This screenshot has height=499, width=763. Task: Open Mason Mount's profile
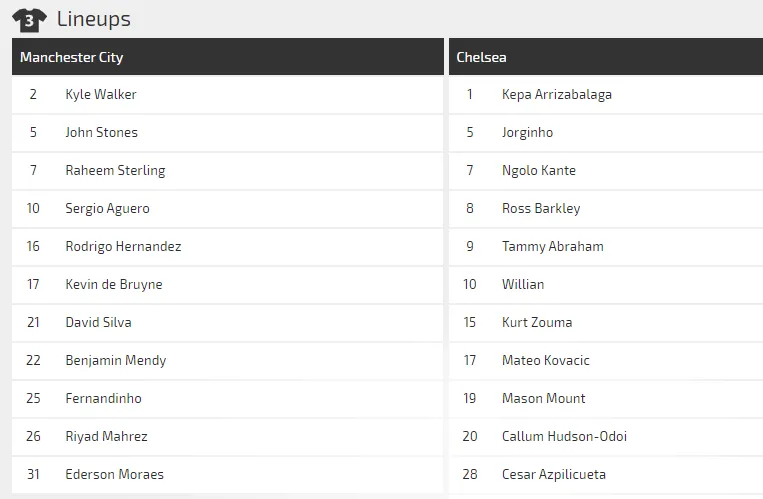click(x=544, y=399)
